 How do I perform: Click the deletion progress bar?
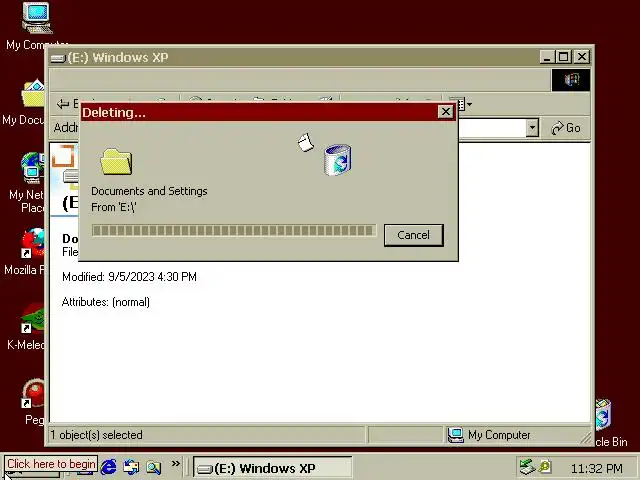coord(233,231)
